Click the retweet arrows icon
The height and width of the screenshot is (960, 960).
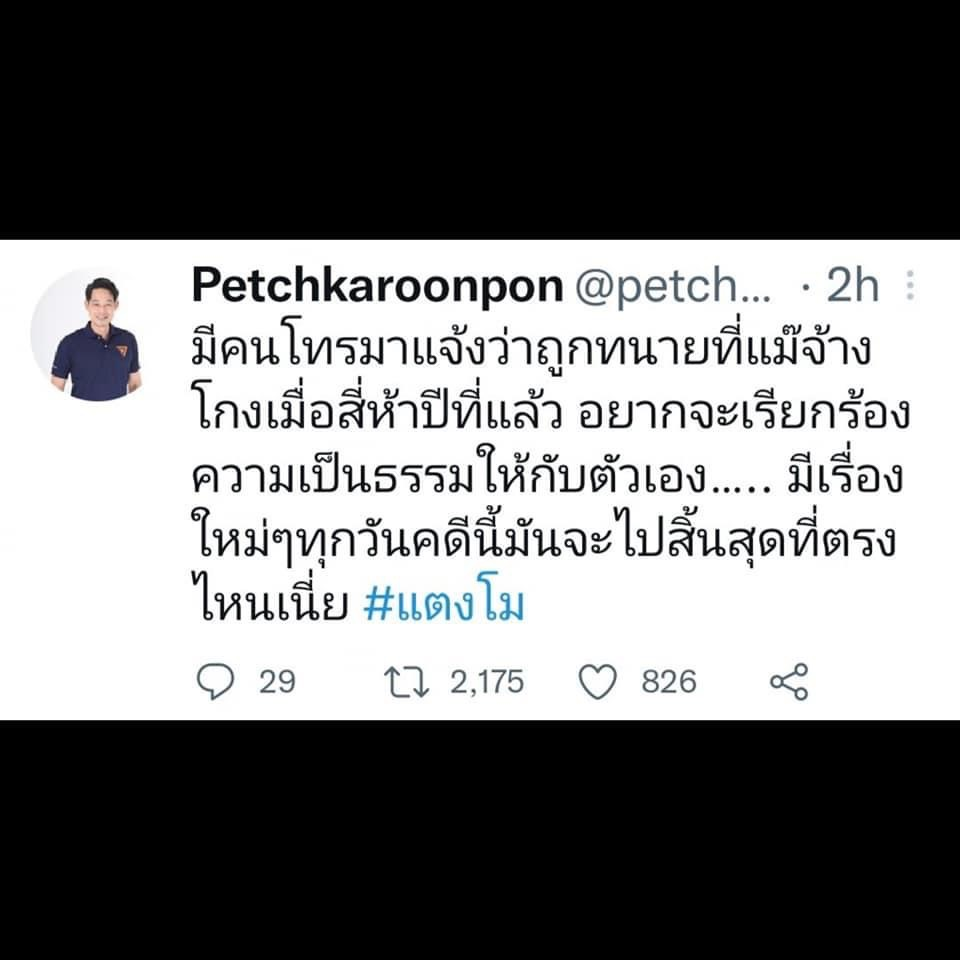406,682
